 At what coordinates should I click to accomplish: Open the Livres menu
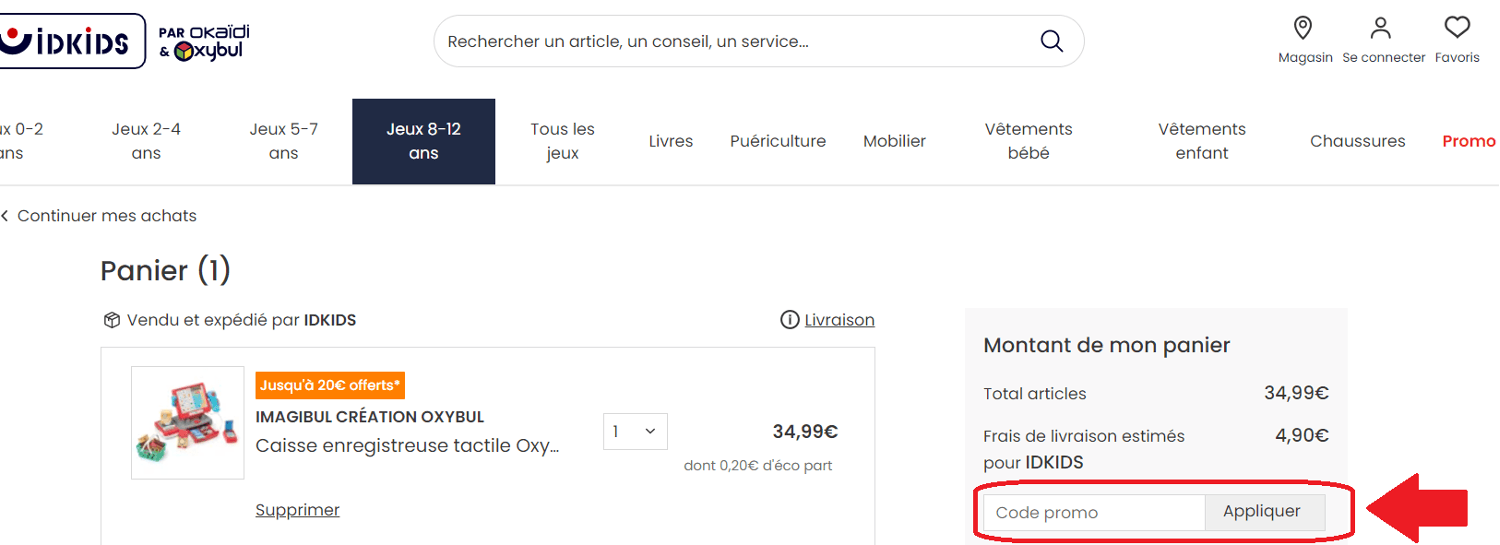[671, 141]
